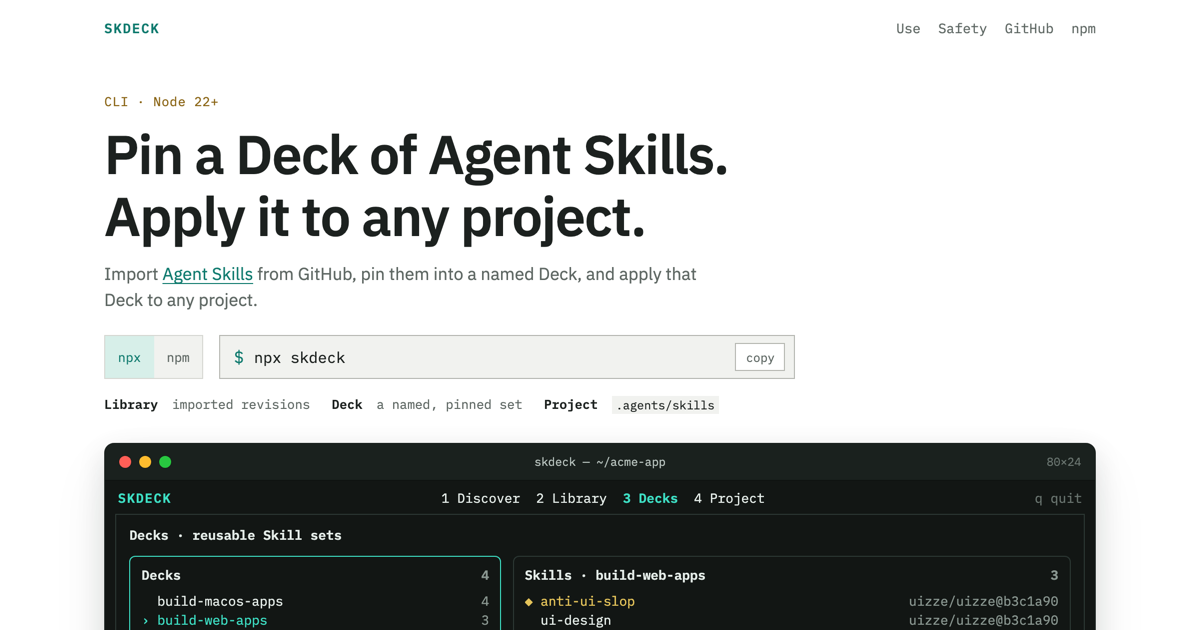
Task: Click the CLI · Node 22+ label
Action: coord(161,102)
